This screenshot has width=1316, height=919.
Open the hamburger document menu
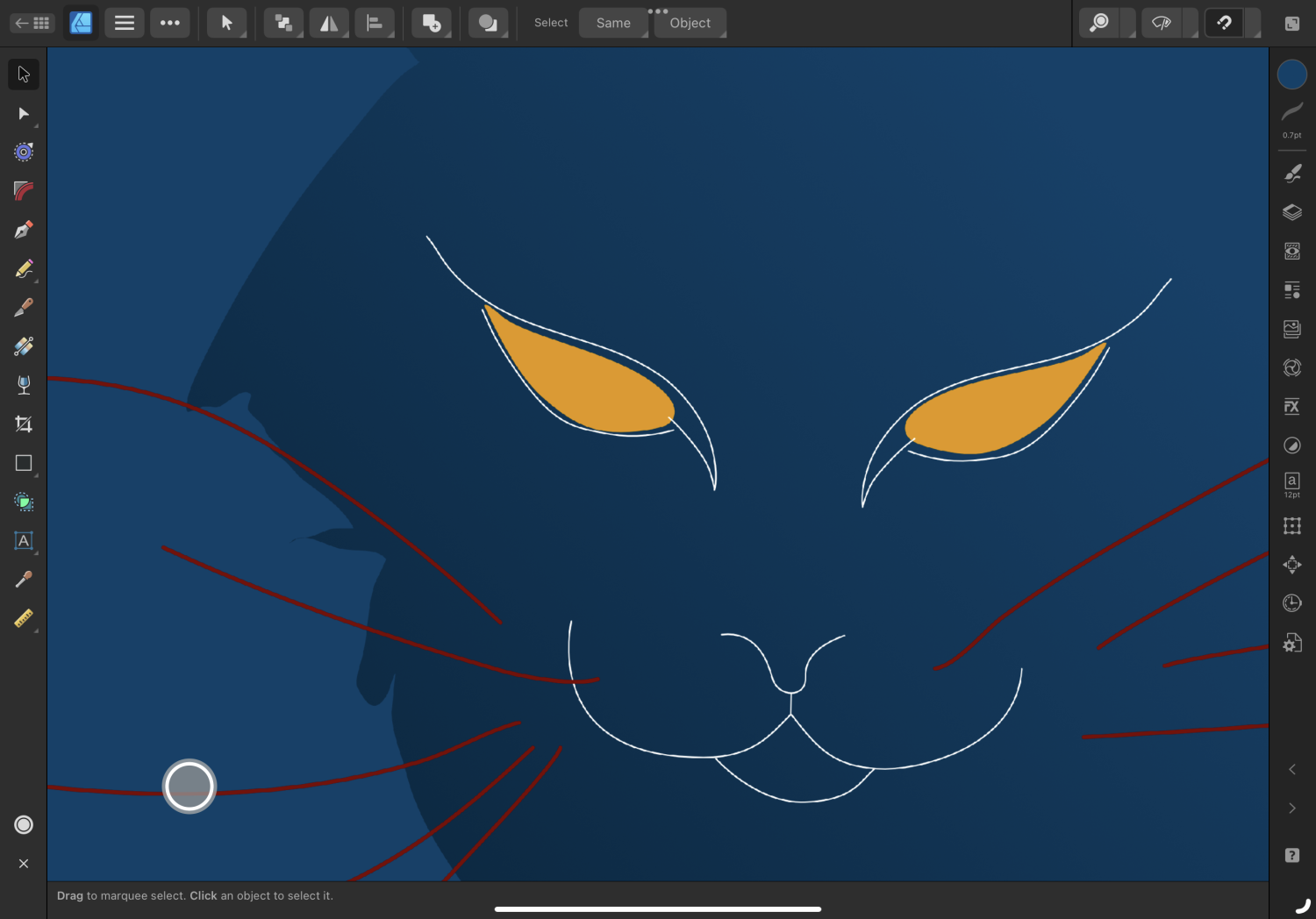pyautogui.click(x=125, y=23)
